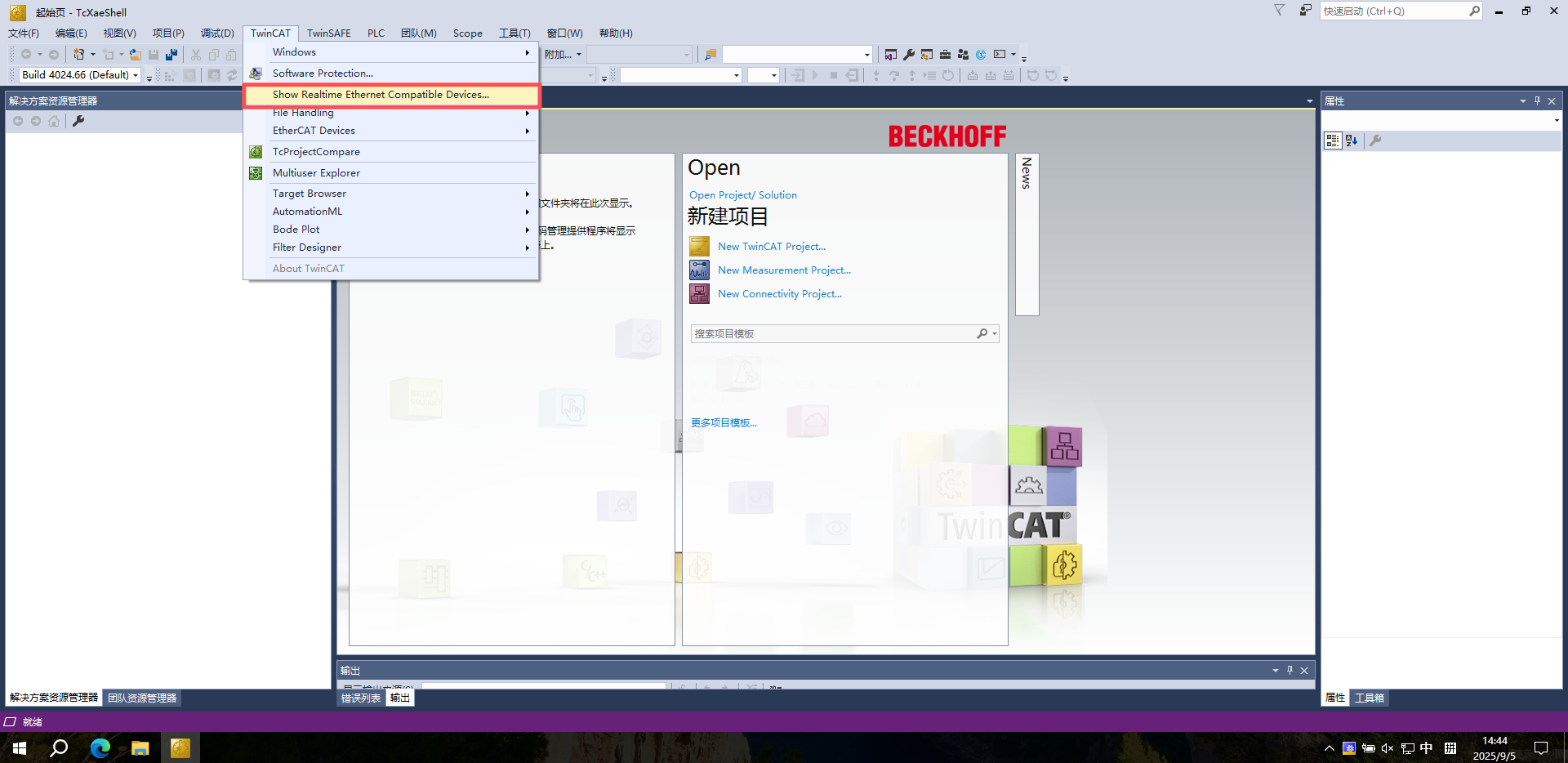This screenshot has width=1568, height=763.
Task: Expand the search dropdown arrow in template search box
Action: click(995, 334)
